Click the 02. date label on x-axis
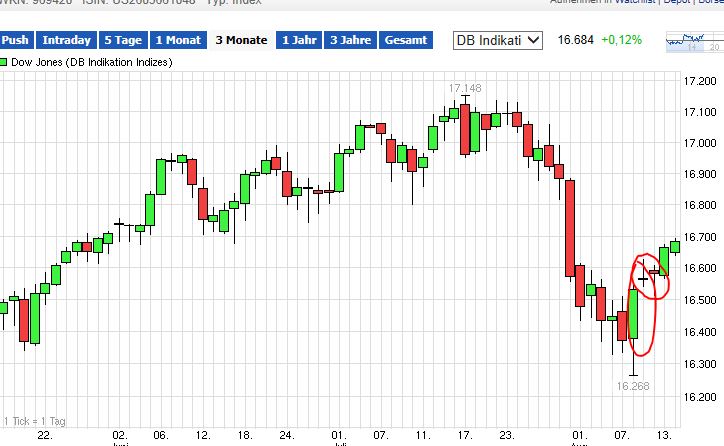The width and height of the screenshot is (724, 446). [120, 435]
